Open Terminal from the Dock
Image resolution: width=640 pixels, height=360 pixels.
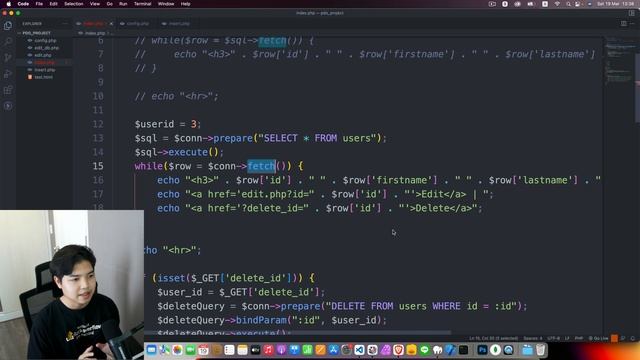pos(463,350)
